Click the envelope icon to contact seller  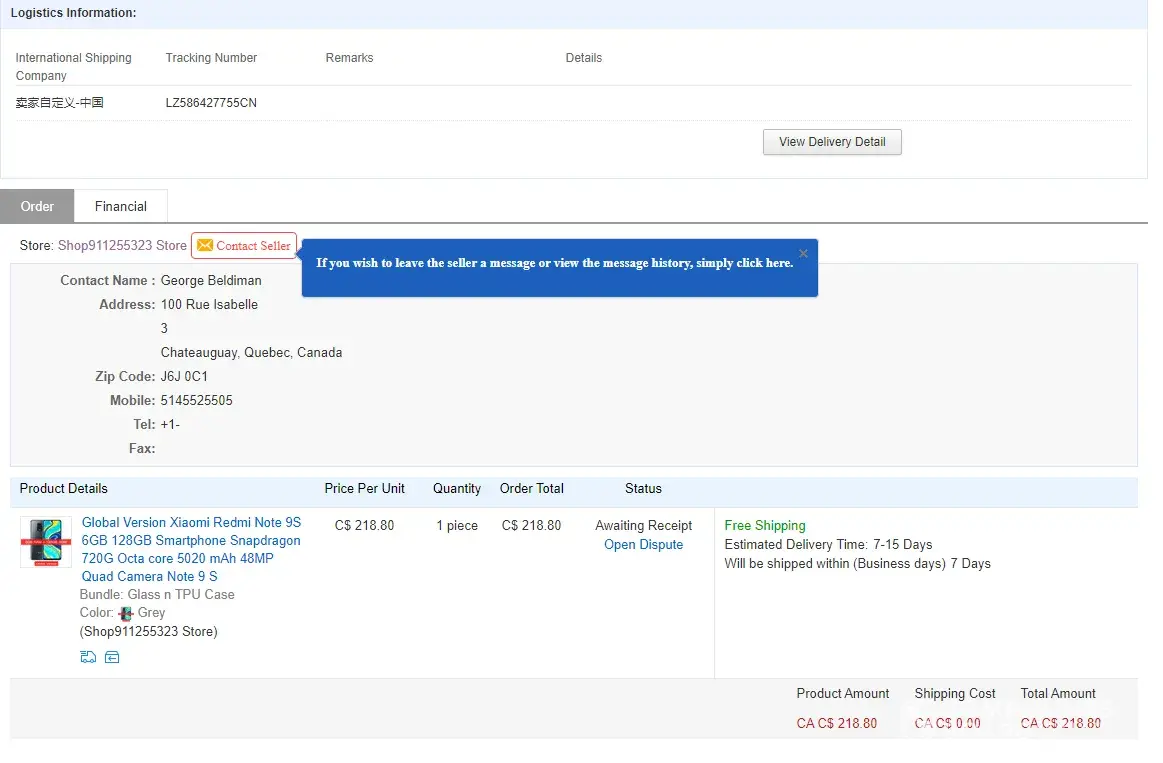(x=205, y=246)
